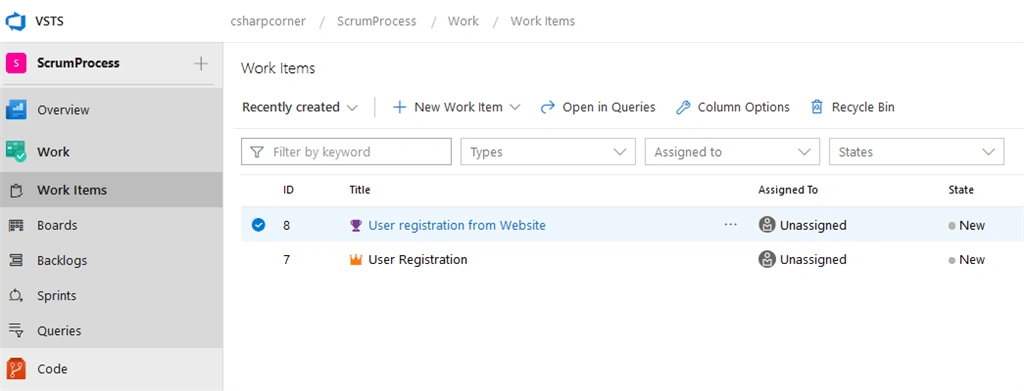
Task: Open the Overview hub icon
Action: point(16,110)
